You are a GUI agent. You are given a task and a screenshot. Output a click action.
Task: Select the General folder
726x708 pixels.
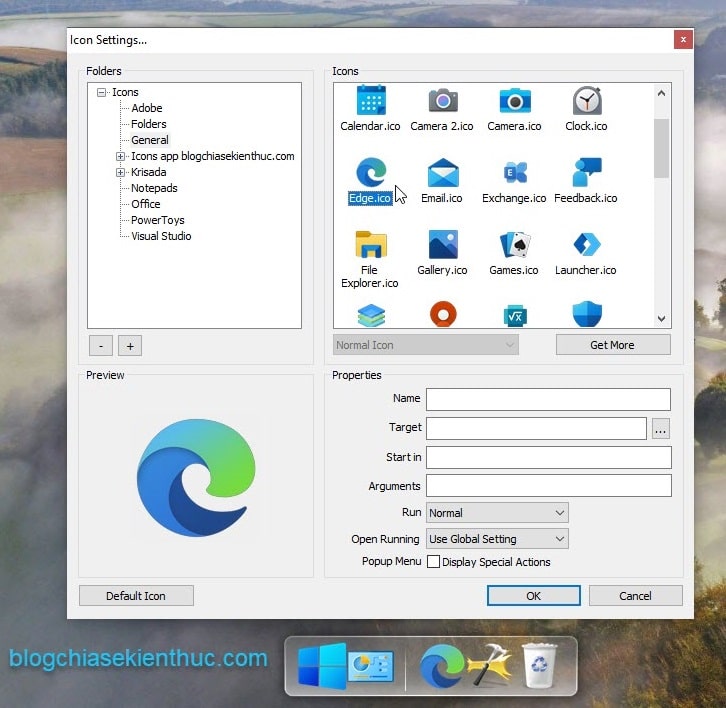(x=150, y=140)
